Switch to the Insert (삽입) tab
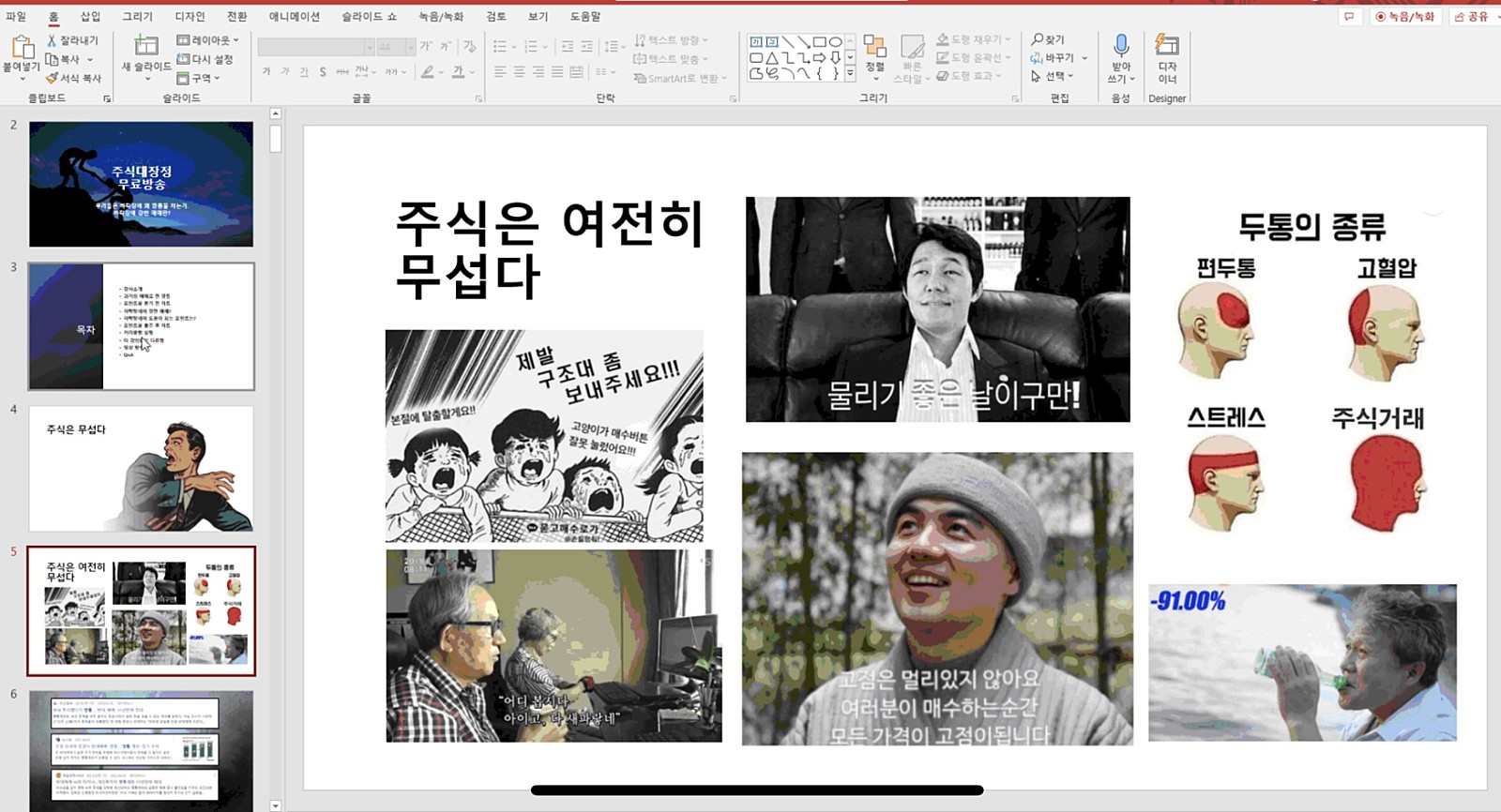Image resolution: width=1501 pixels, height=812 pixels. (90, 16)
